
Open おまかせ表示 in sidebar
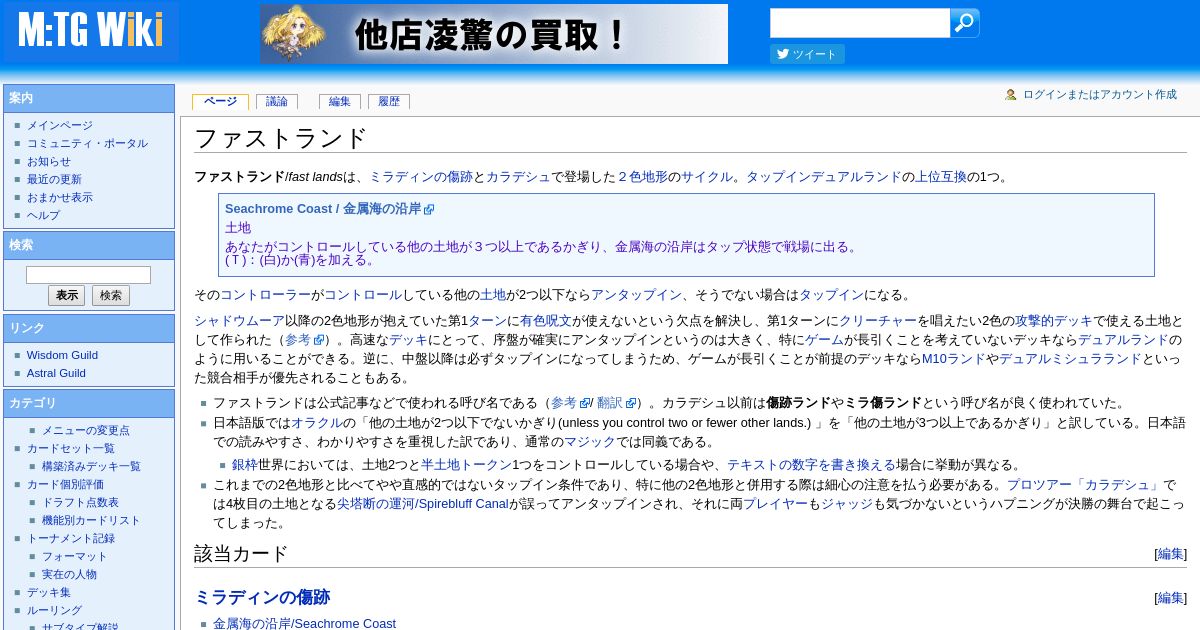pyautogui.click(x=60, y=198)
